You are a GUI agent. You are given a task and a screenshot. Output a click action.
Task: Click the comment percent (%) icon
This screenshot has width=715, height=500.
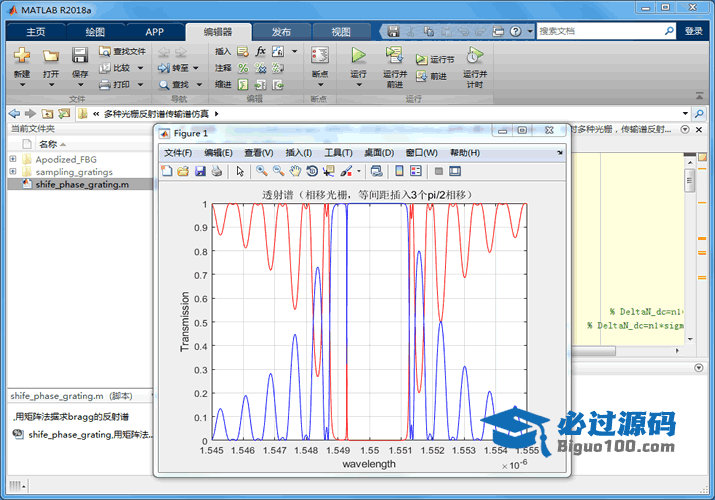coord(243,68)
